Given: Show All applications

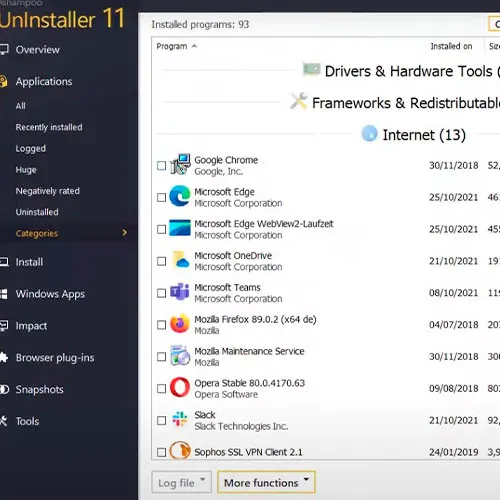Looking at the screenshot, I should coord(20,106).
